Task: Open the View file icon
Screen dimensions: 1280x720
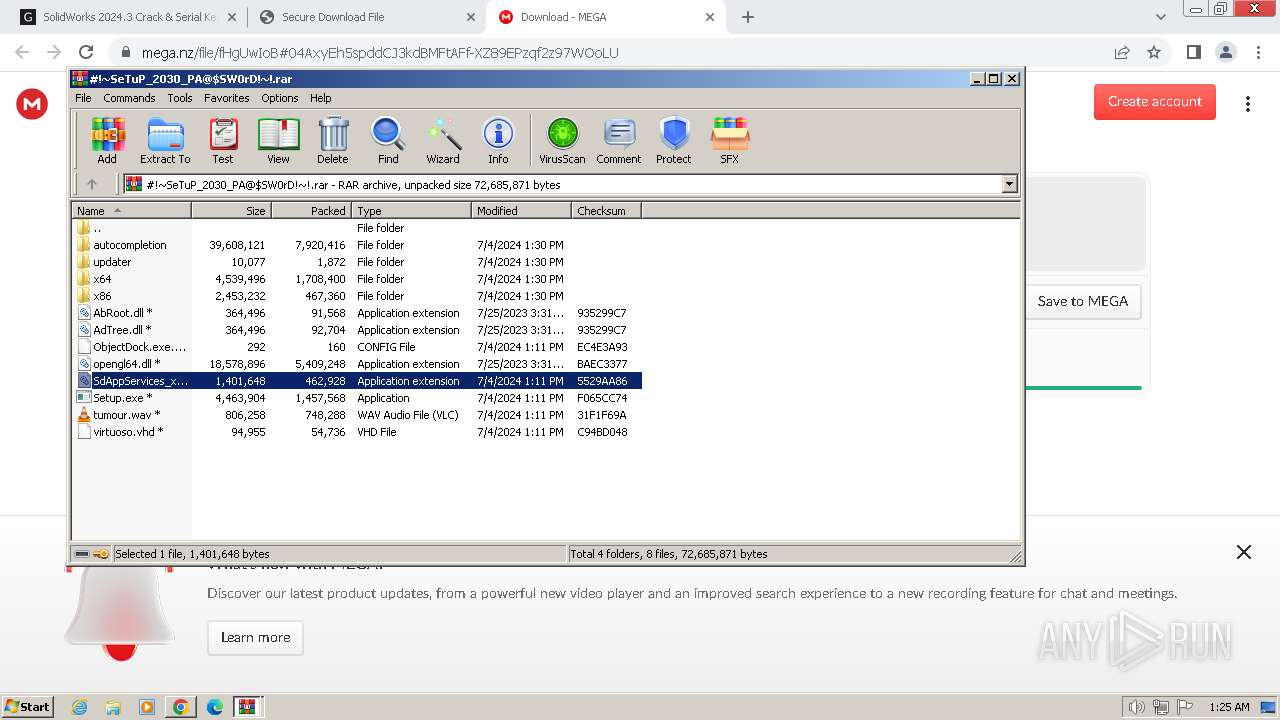Action: tap(278, 140)
